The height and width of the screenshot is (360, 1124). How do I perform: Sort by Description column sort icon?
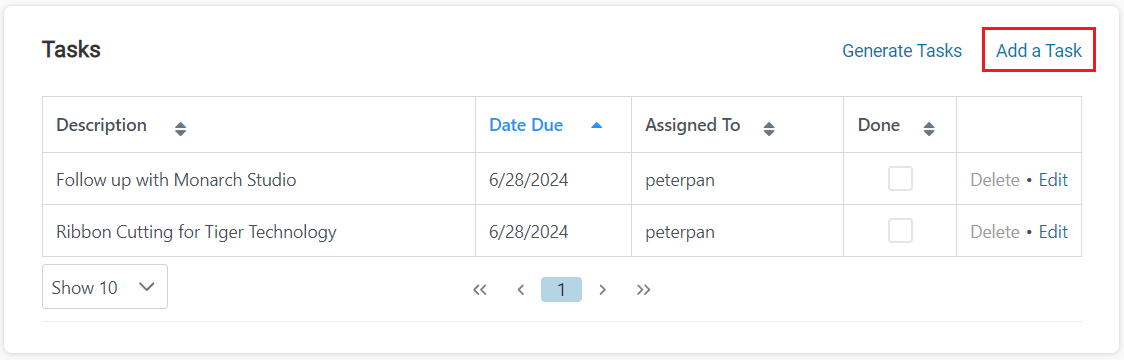coord(181,129)
